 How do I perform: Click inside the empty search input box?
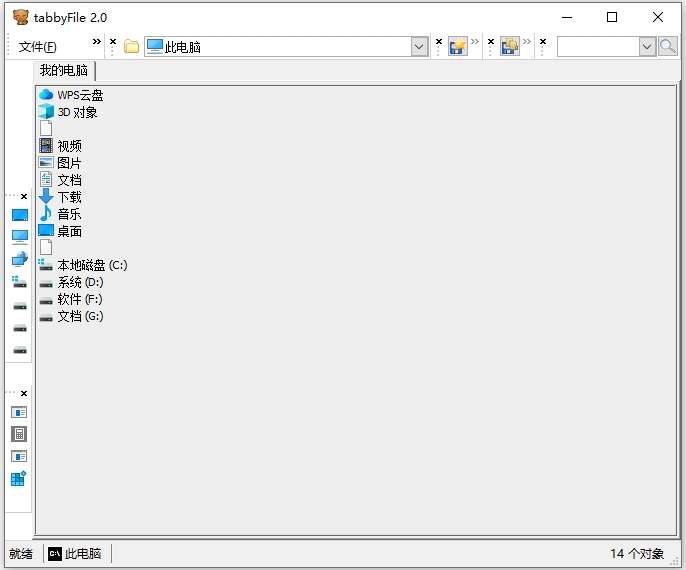pos(598,46)
